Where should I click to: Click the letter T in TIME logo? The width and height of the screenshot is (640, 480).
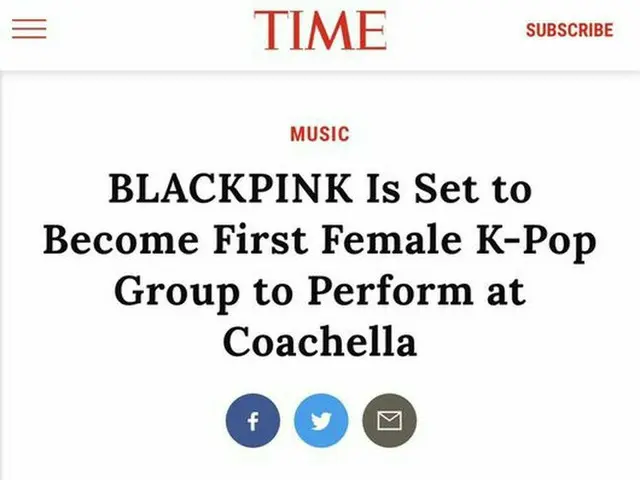point(269,30)
